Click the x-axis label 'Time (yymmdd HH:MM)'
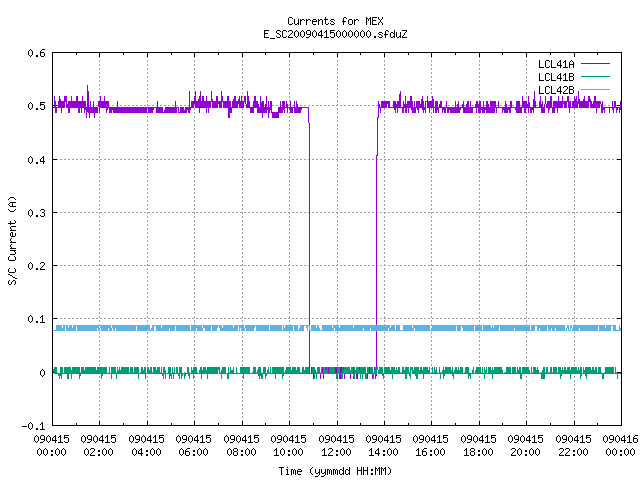Image resolution: width=640 pixels, height=480 pixels. (x=335, y=471)
